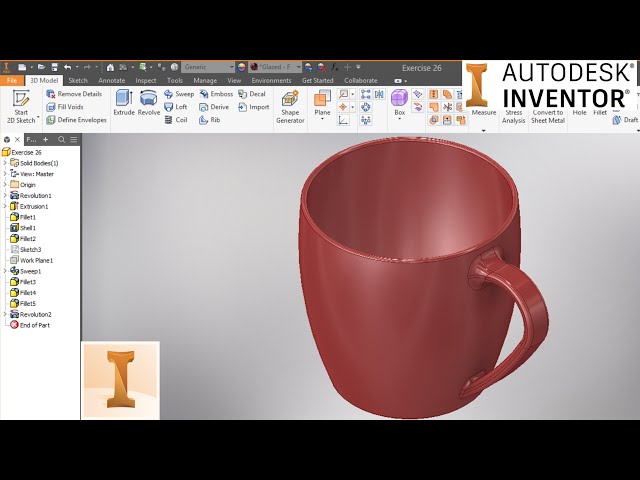The width and height of the screenshot is (640, 480).
Task: Select Fillet4 in the model browser
Action: 23,293
